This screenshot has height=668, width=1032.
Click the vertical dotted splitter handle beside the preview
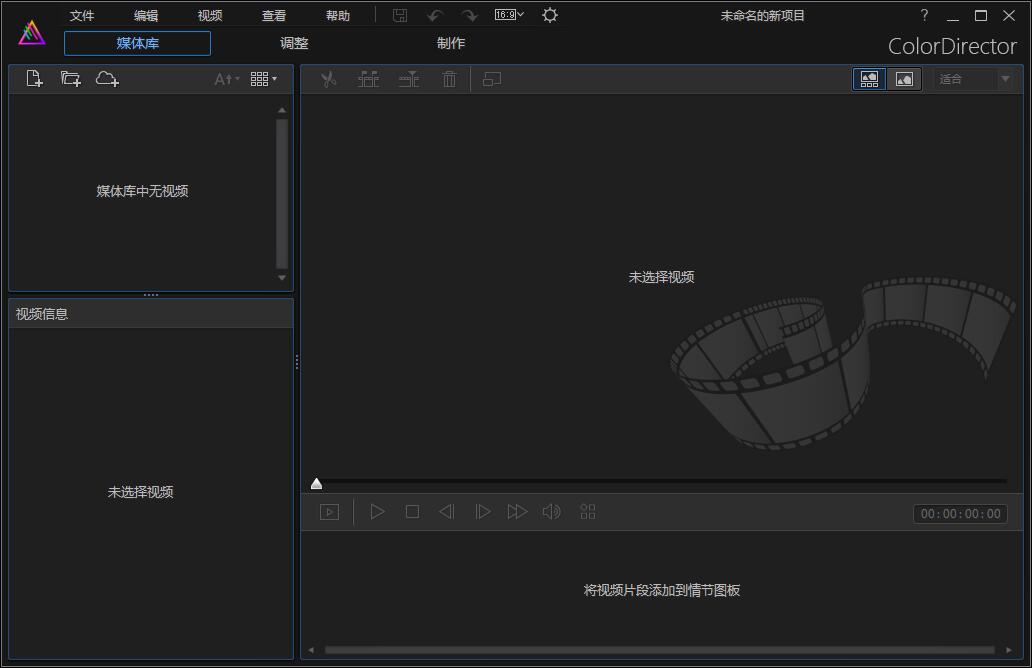pos(297,362)
